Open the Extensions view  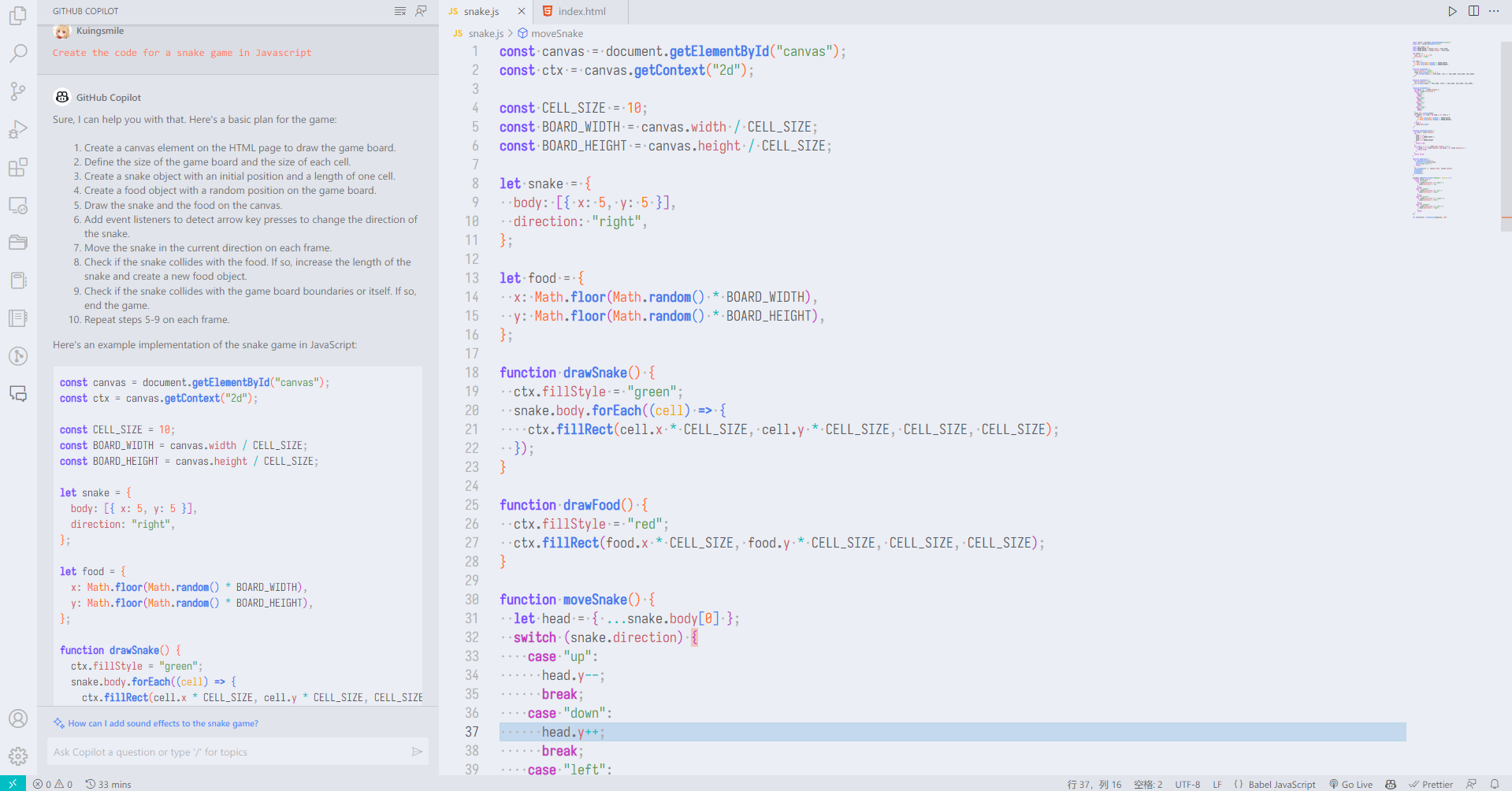tap(18, 166)
